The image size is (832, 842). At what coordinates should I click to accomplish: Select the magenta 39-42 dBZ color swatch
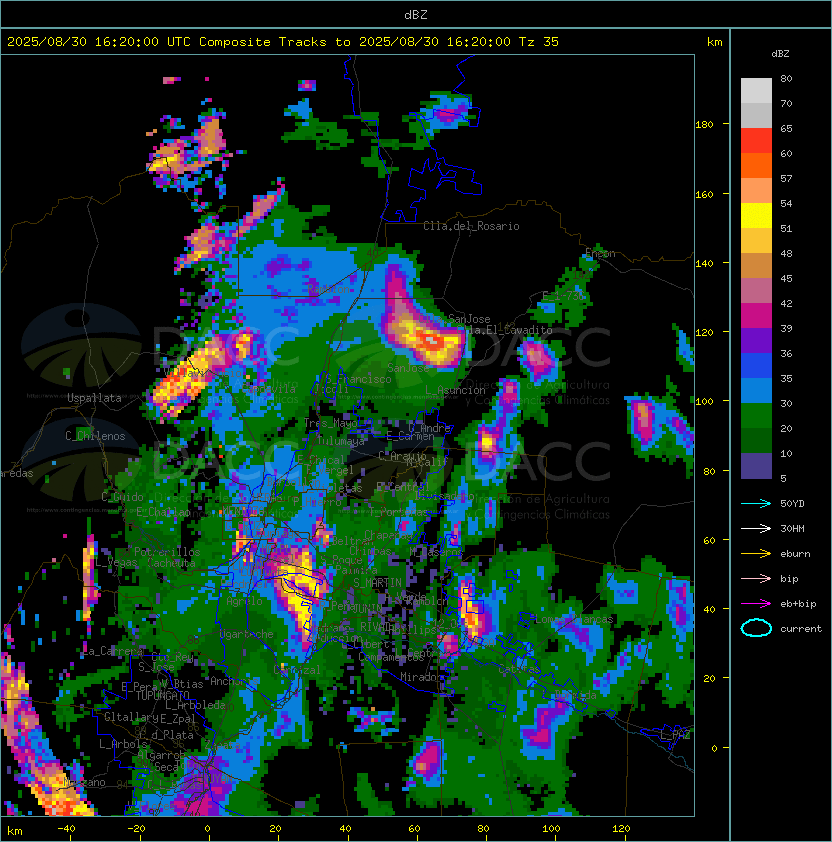point(756,316)
